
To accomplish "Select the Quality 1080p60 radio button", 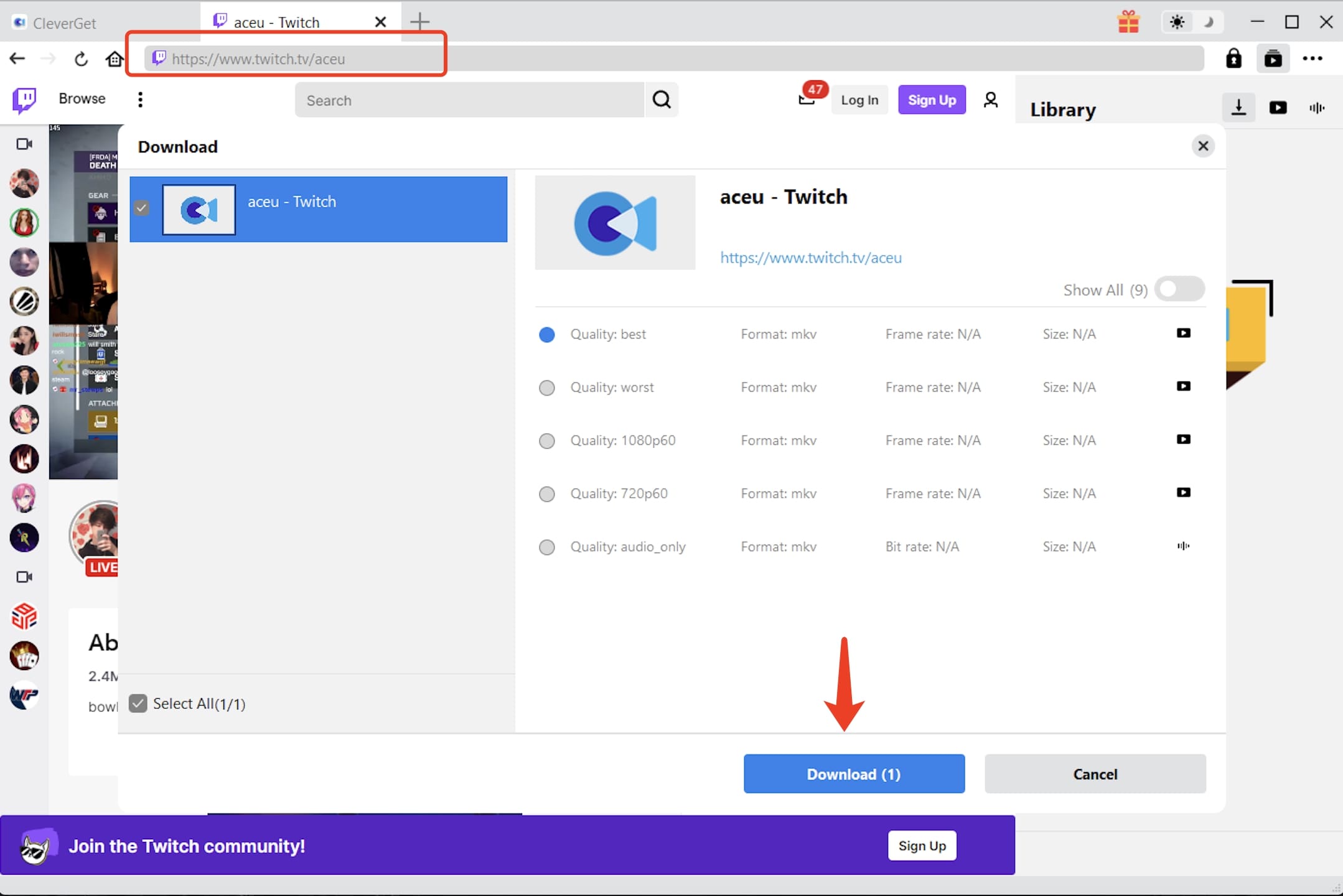I will click(546, 441).
